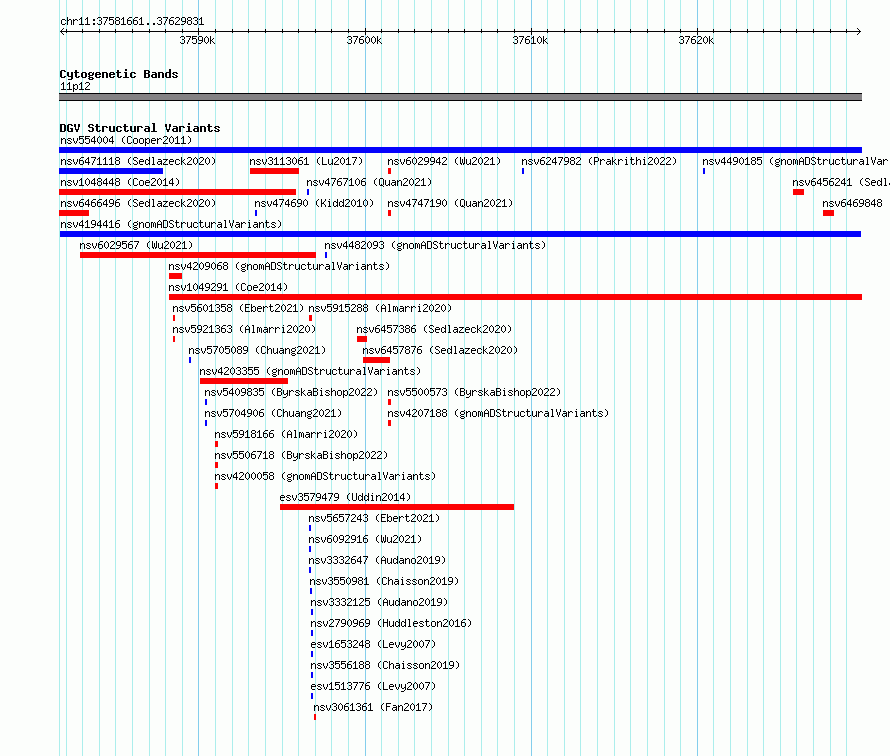Screen dimensions: 890x756
Task: Click nsv5921363 (Almarri2020) label
Action: (x=244, y=329)
